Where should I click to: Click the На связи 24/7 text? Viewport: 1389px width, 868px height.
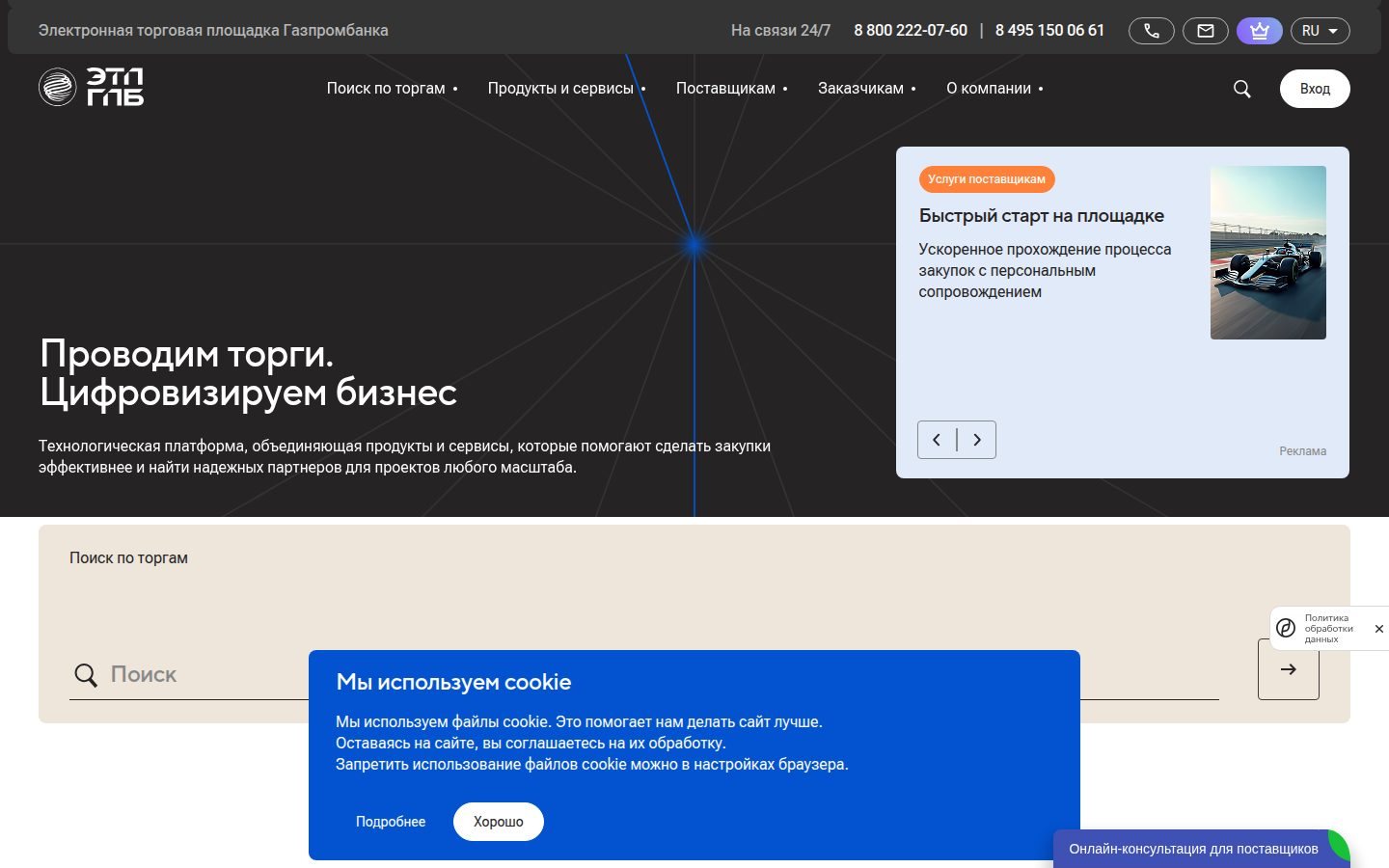coord(780,31)
